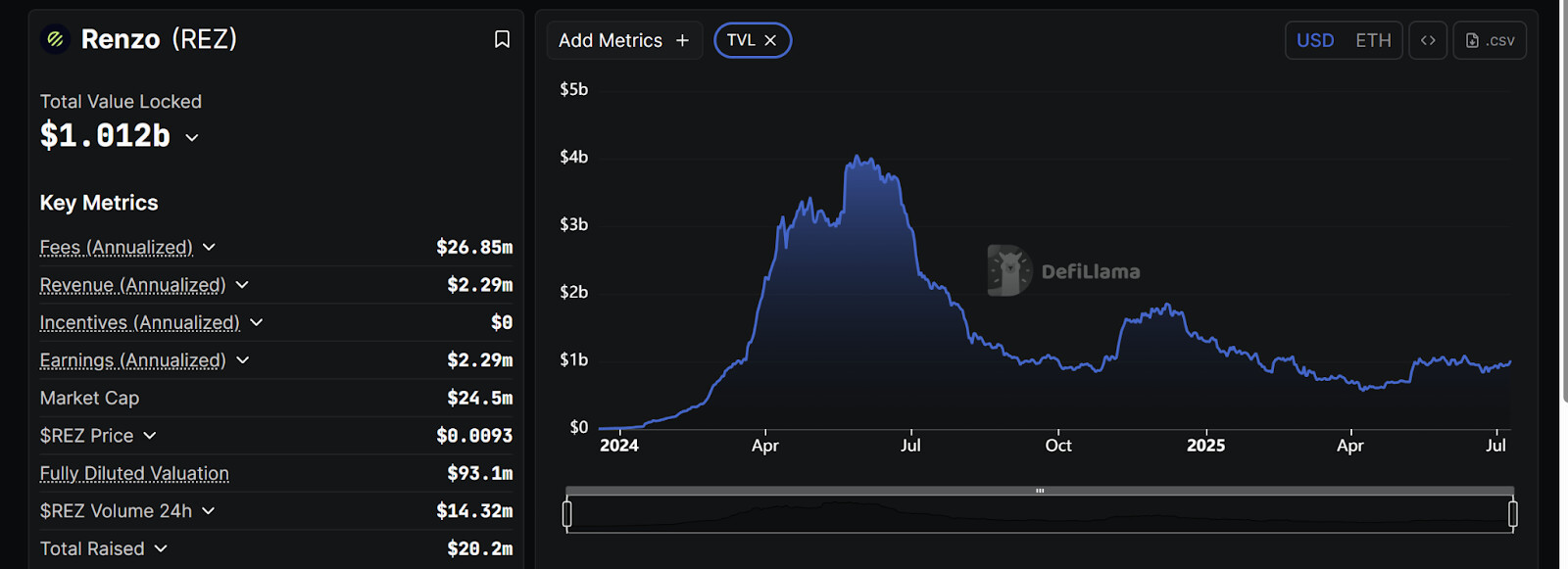This screenshot has width=1568, height=569.
Task: Click the Renzo (REZ) title
Action: point(159,39)
